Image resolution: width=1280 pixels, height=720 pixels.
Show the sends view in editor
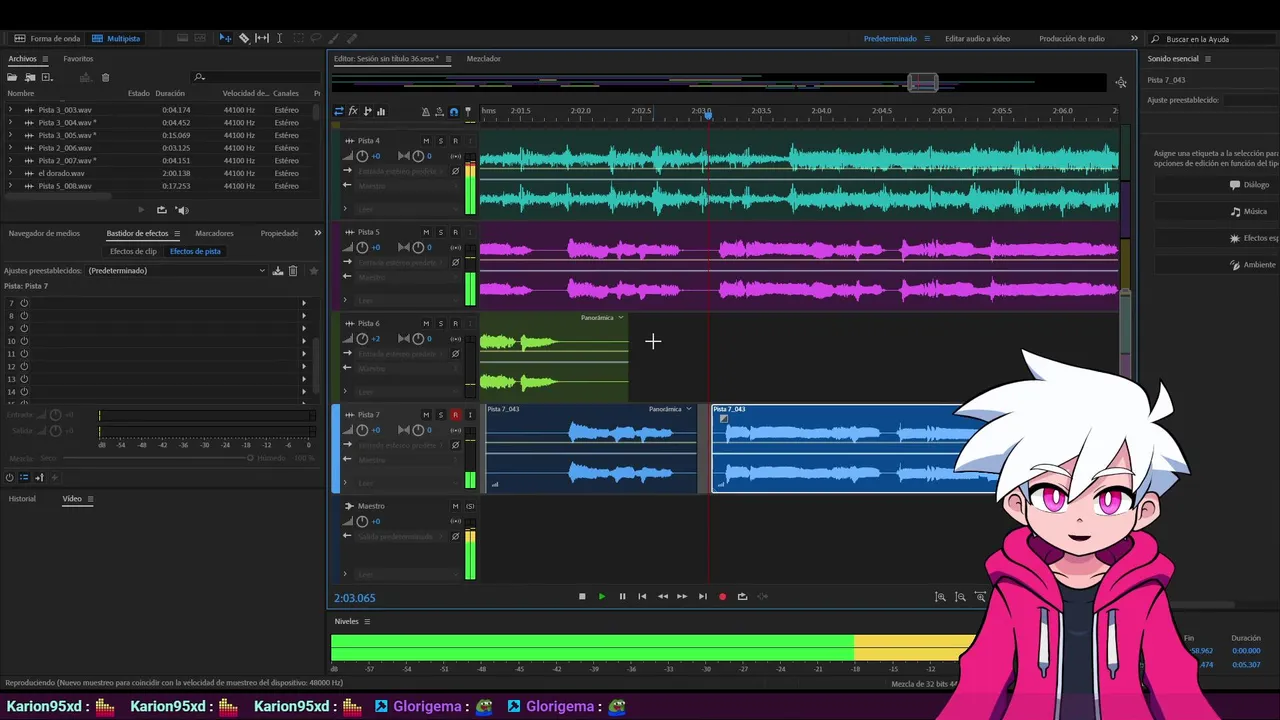367,111
